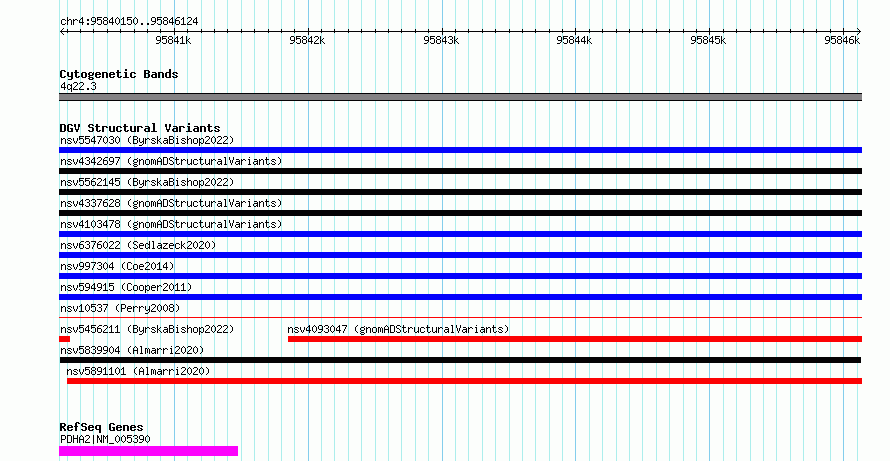Click the nsv5456211 (ByrskaBishop2022) label
This screenshot has width=890, height=461.
147,329
